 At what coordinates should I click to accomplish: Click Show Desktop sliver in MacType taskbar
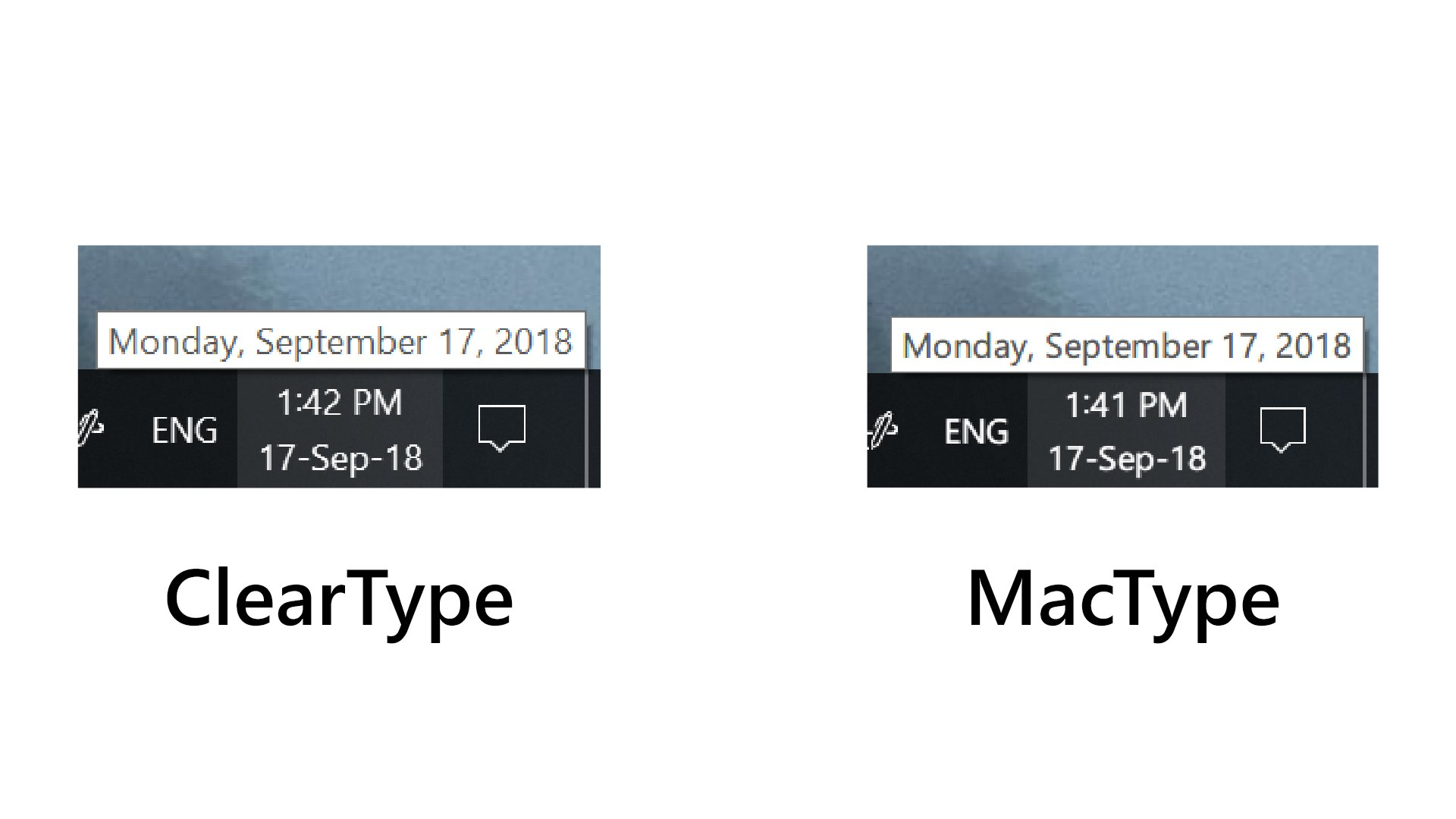tap(1371, 430)
